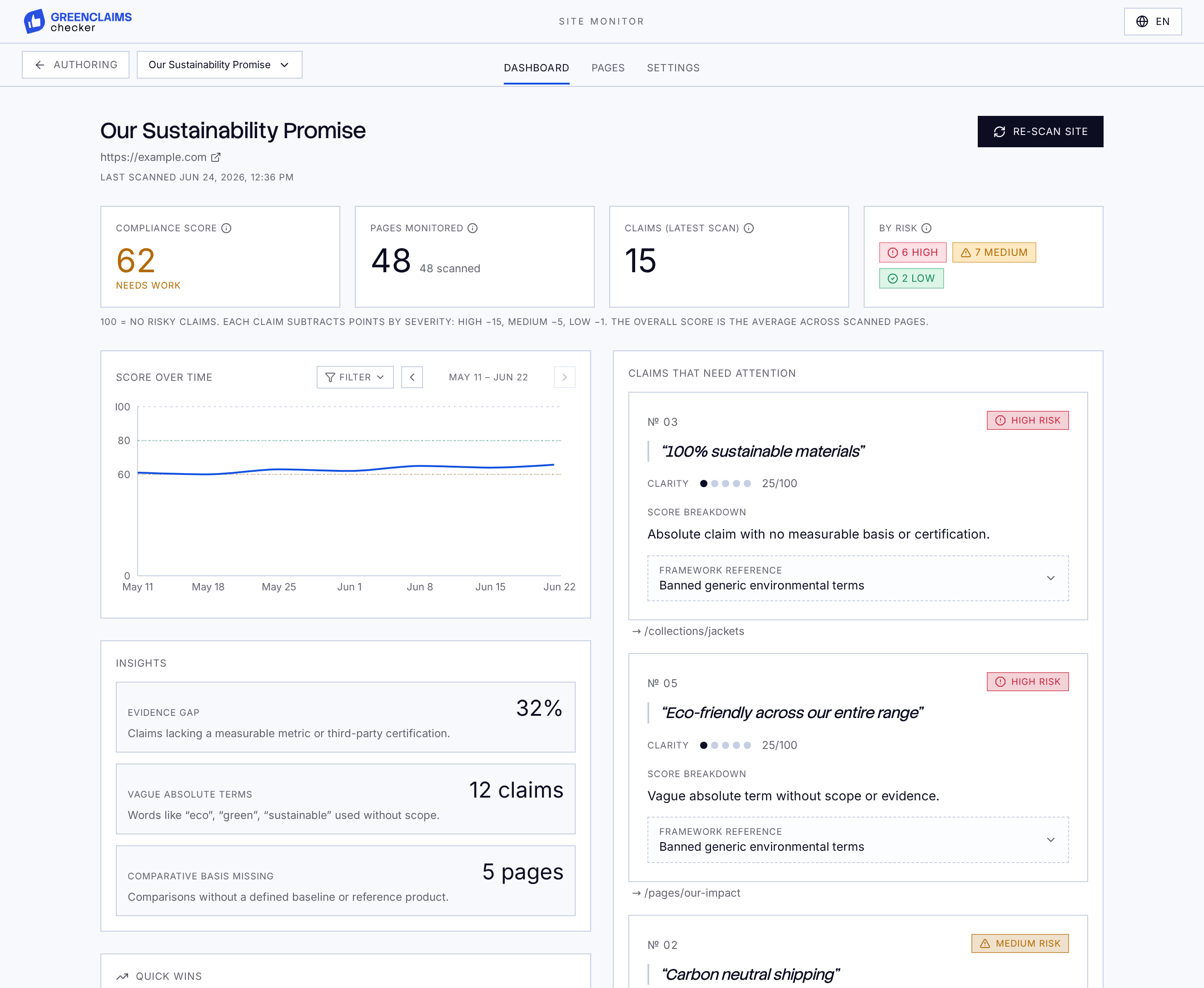Go to next date range in chart
The image size is (1204, 988).
tap(564, 377)
